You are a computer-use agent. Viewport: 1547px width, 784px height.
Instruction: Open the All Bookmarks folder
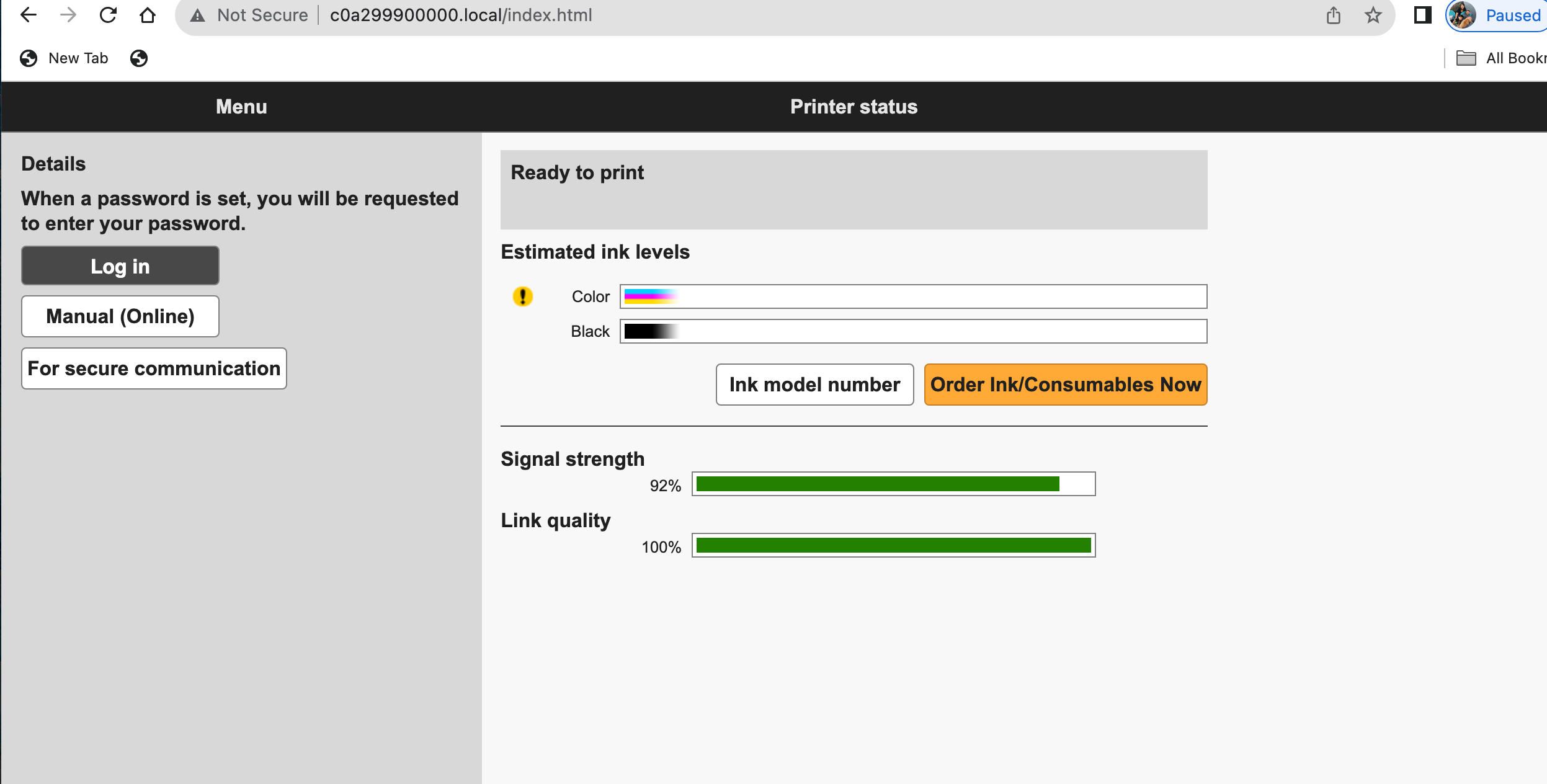[x=1501, y=58]
